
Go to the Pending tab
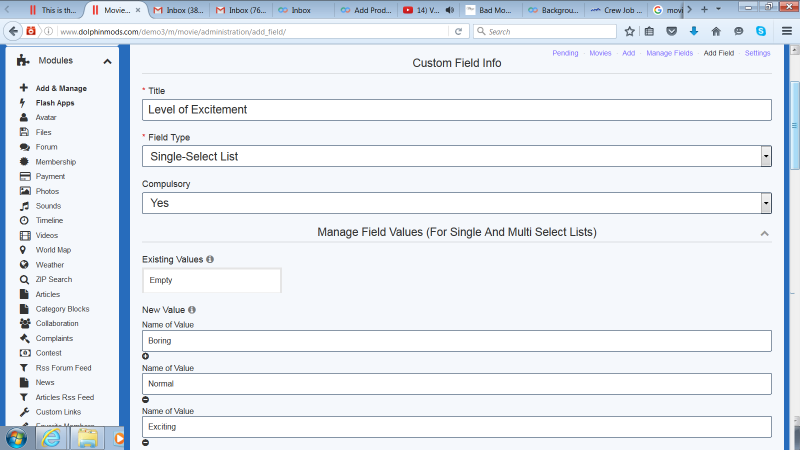[x=565, y=52]
